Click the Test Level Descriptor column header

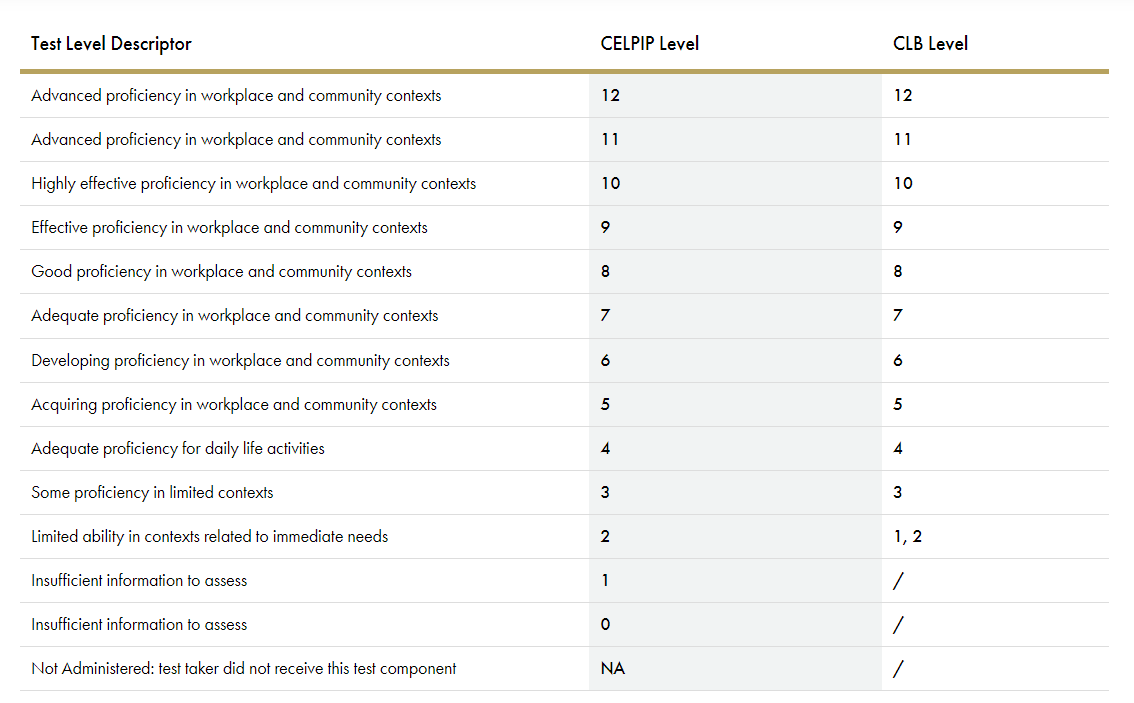point(111,44)
